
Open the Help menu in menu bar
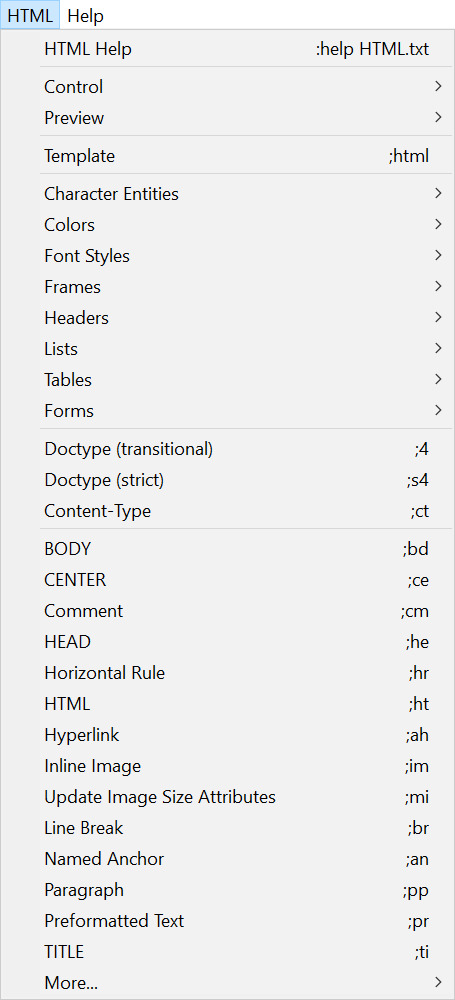85,15
